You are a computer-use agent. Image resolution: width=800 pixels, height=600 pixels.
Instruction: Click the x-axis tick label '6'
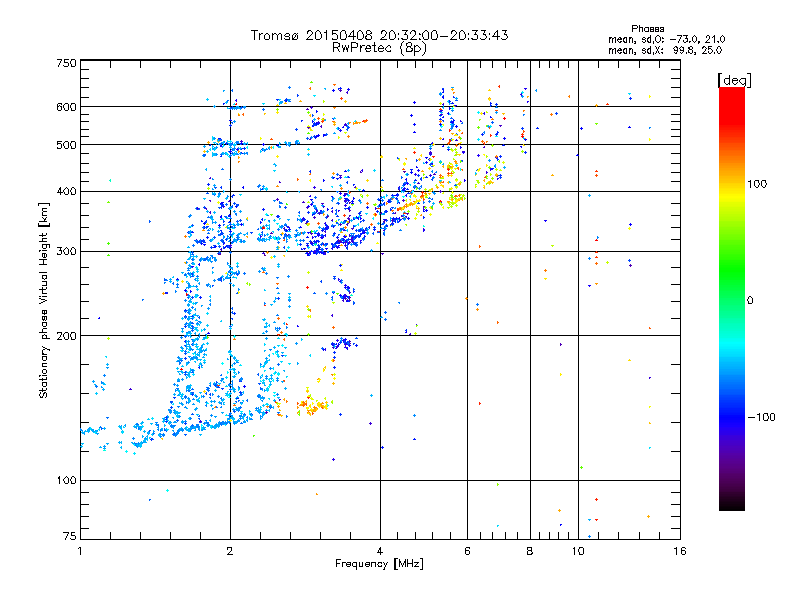[467, 551]
